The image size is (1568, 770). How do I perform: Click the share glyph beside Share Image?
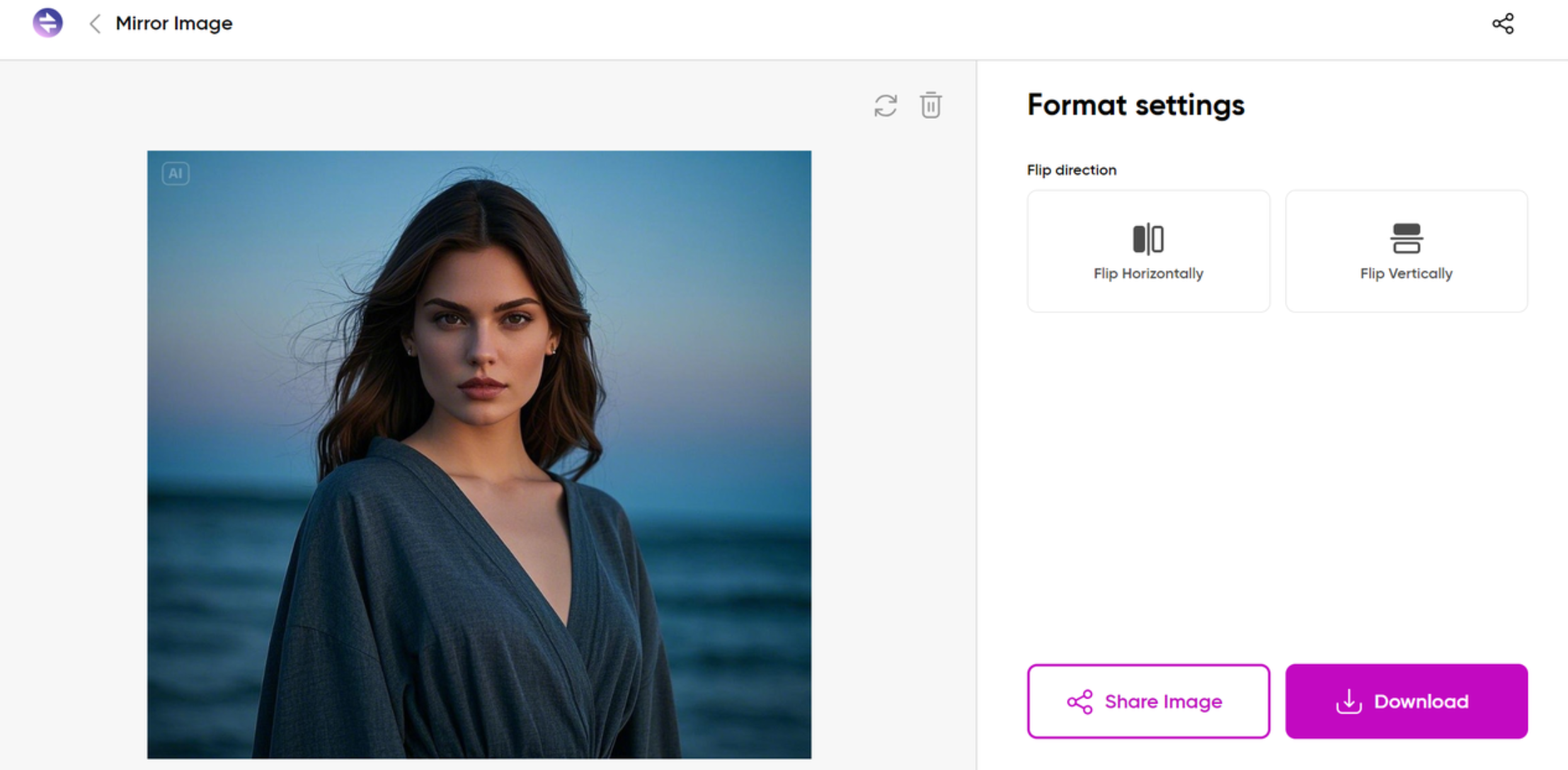[1080, 702]
